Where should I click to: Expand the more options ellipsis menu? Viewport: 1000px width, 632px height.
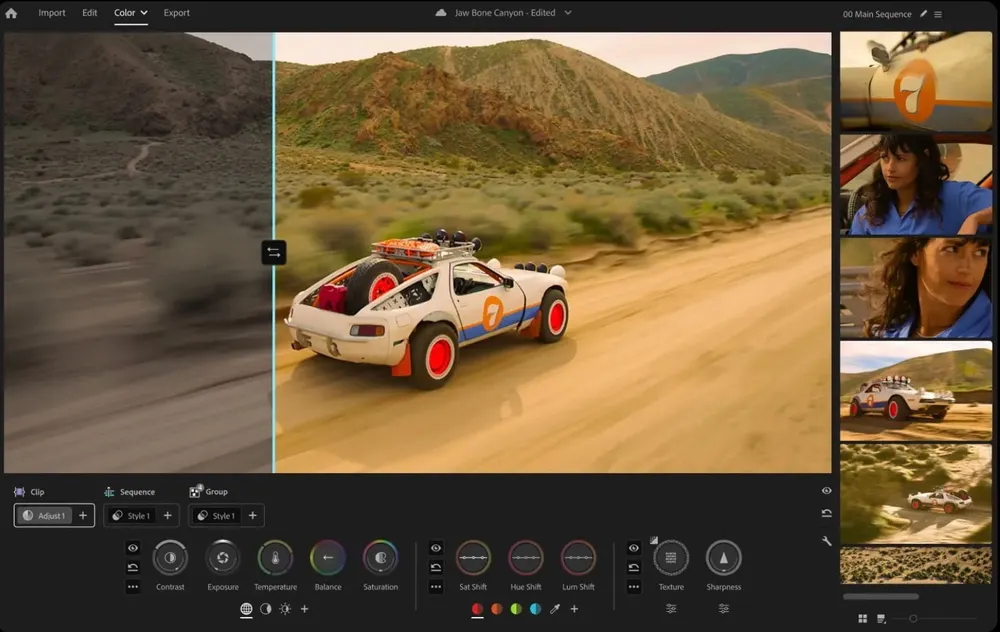pos(133,588)
